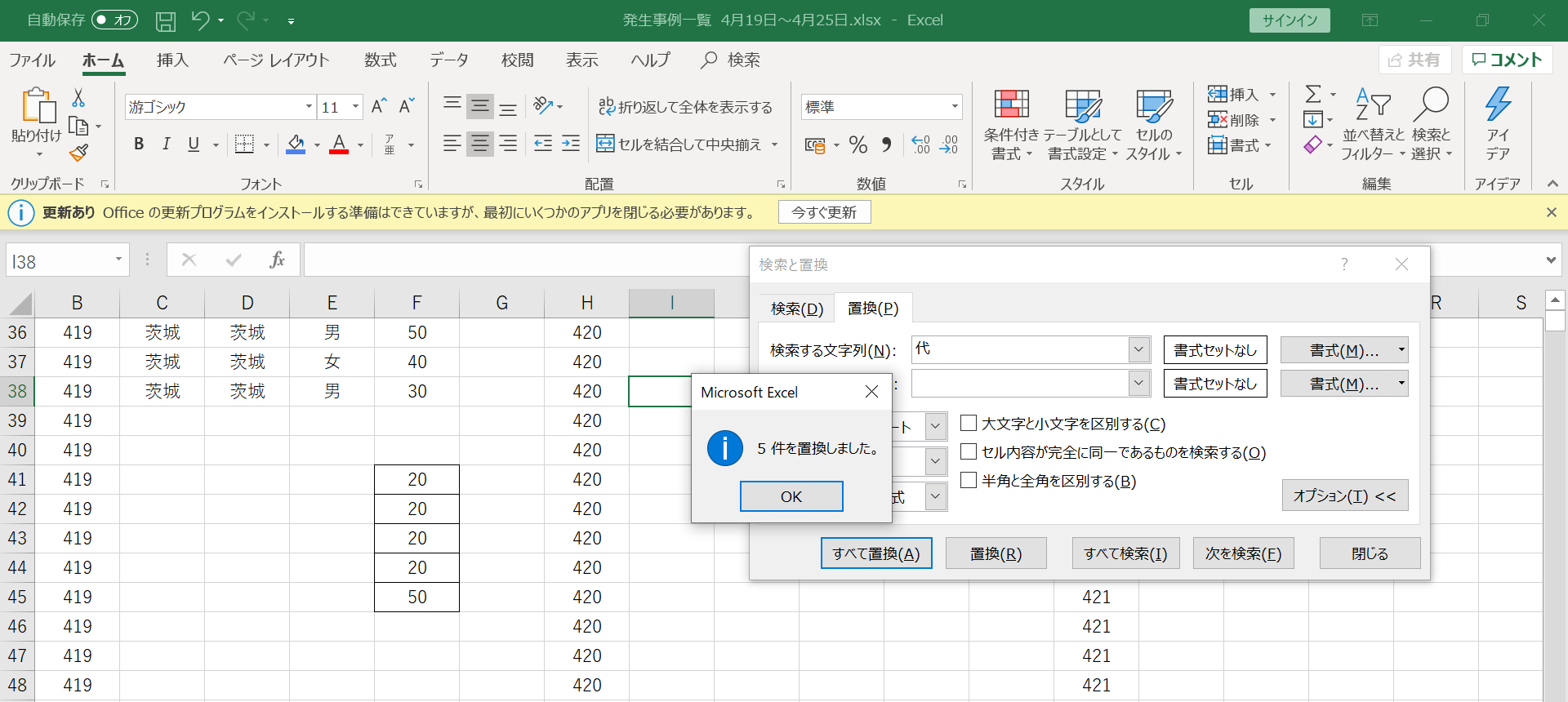Screen dimensions: 1568x702
Task: Click the 今すぐ更新 update button
Action: (x=824, y=212)
